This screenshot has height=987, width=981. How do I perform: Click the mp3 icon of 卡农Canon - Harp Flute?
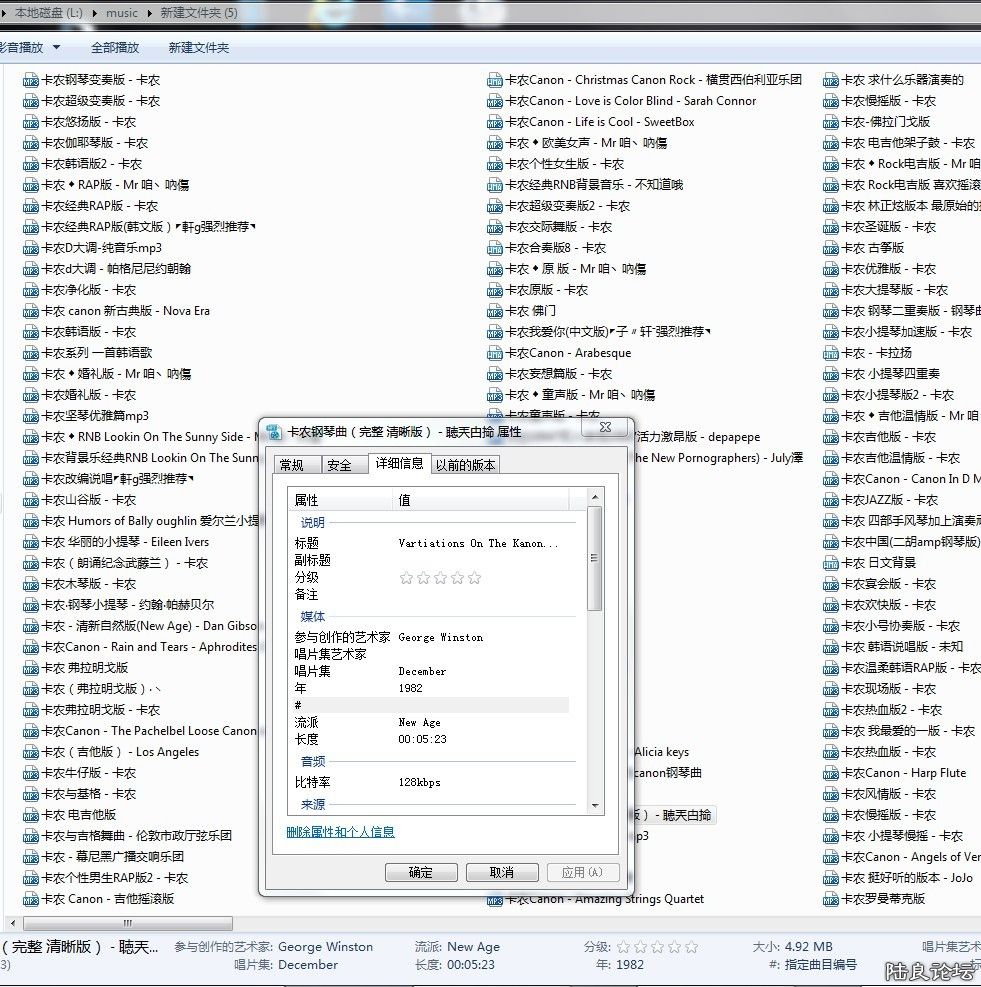tap(830, 772)
